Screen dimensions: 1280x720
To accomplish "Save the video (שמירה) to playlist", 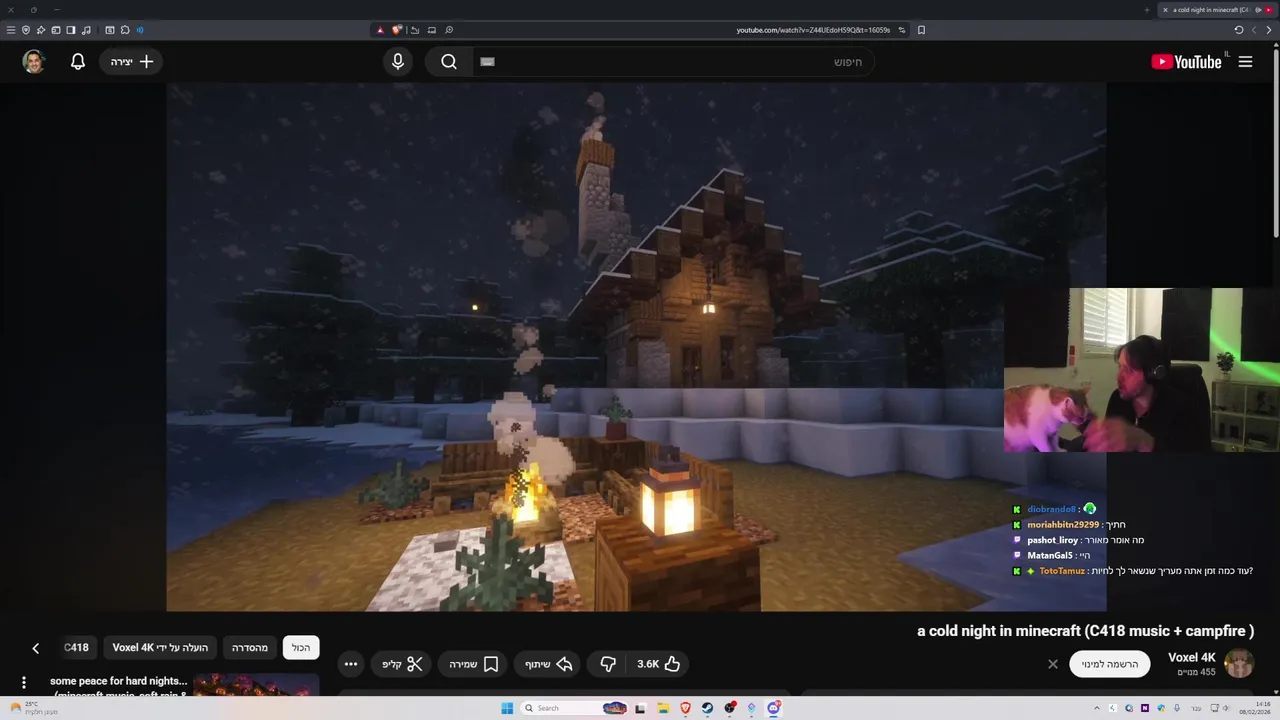I will click(474, 664).
